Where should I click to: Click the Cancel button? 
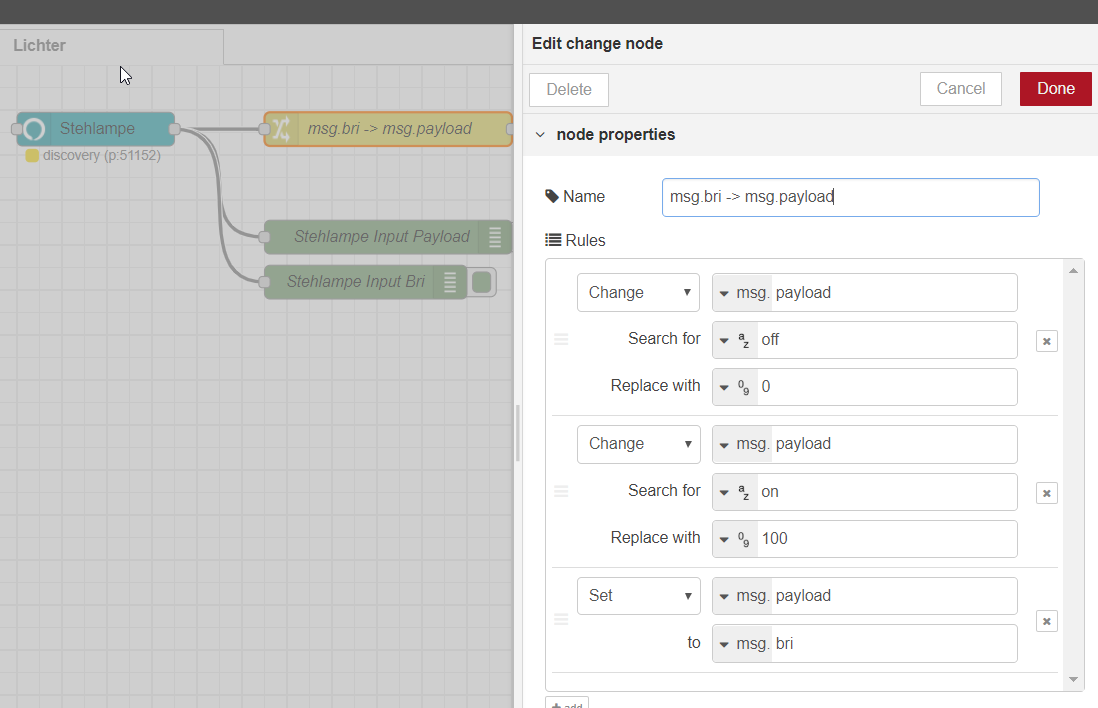pyautogui.click(x=961, y=89)
